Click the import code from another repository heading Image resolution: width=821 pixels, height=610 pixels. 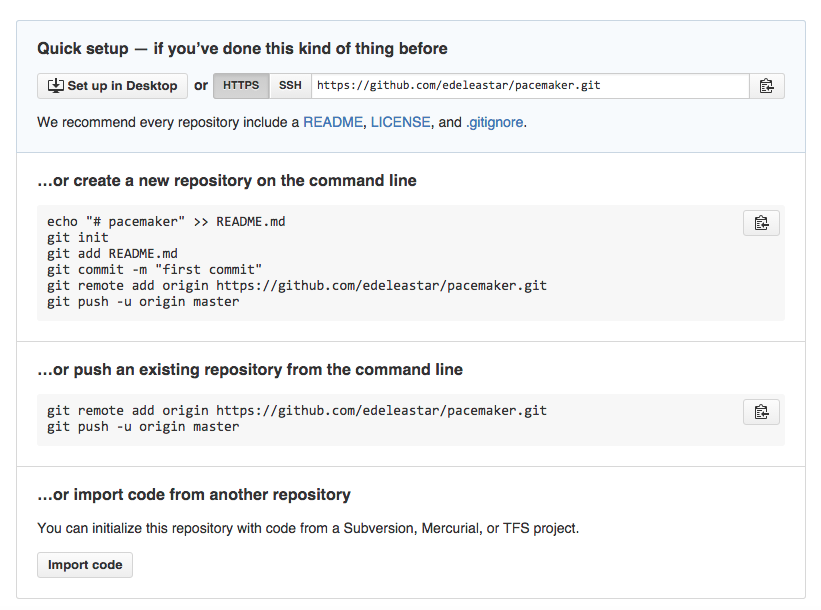coord(194,495)
